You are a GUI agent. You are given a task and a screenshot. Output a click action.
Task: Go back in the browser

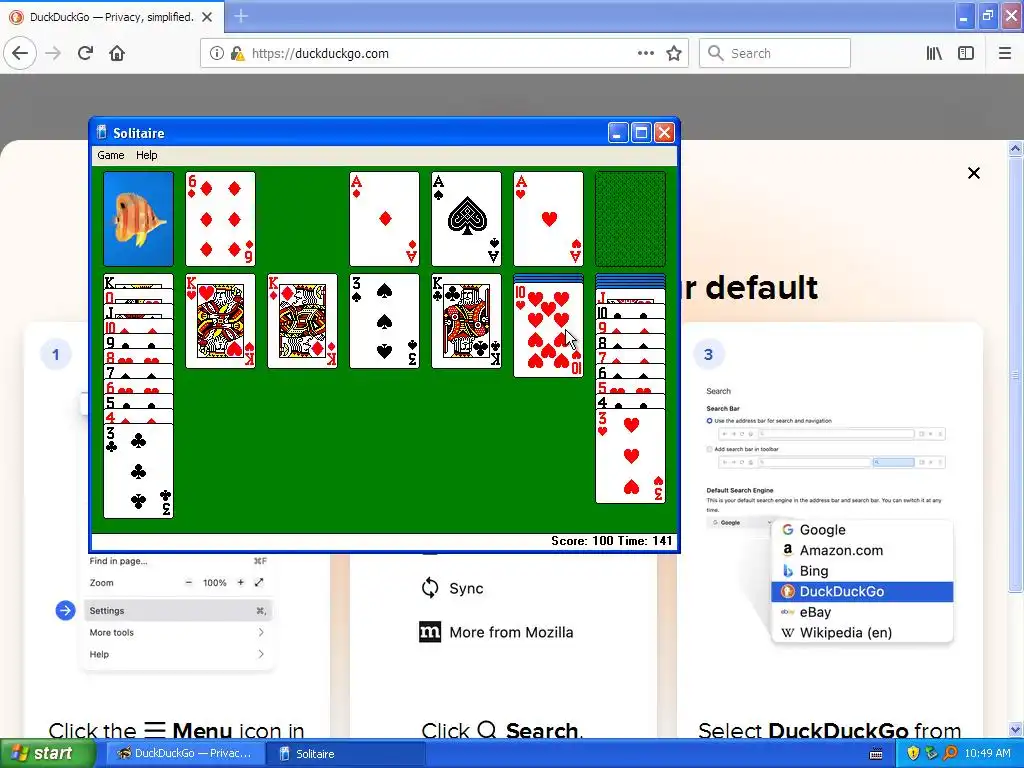coord(20,53)
